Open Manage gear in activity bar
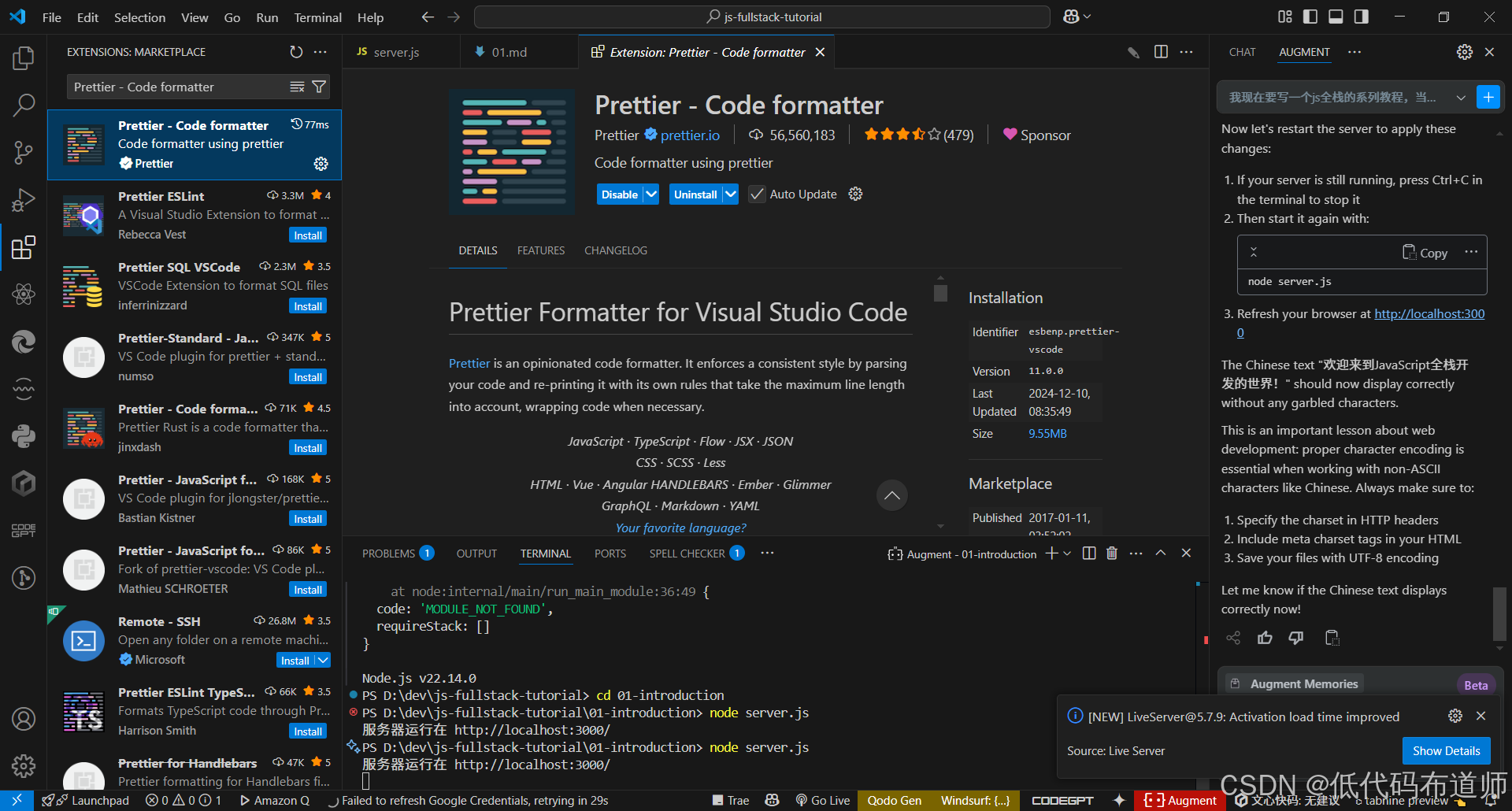The image size is (1512, 811). tap(24, 765)
